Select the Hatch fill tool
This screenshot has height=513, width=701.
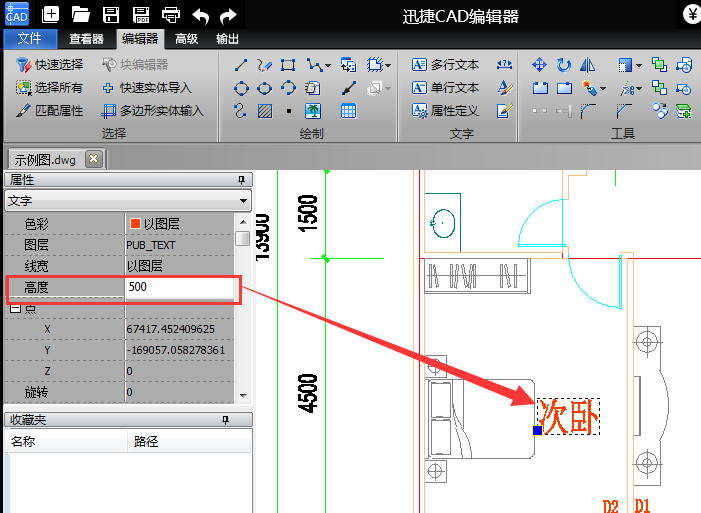tap(265, 110)
